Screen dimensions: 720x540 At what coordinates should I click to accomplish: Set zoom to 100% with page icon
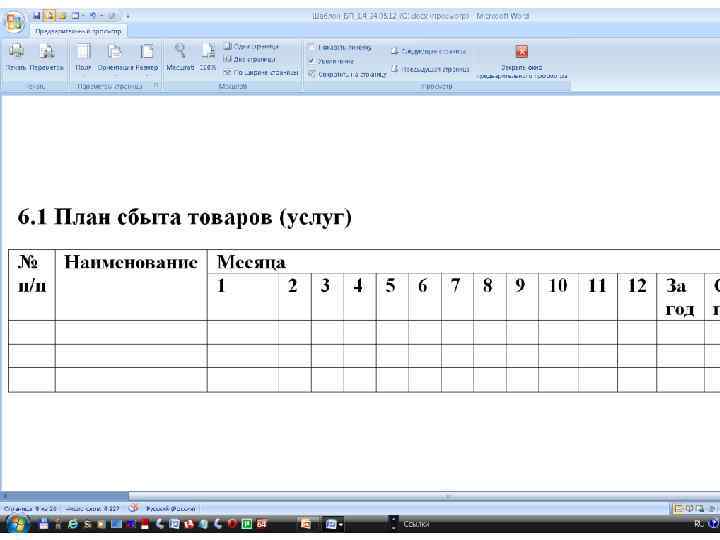tap(208, 56)
